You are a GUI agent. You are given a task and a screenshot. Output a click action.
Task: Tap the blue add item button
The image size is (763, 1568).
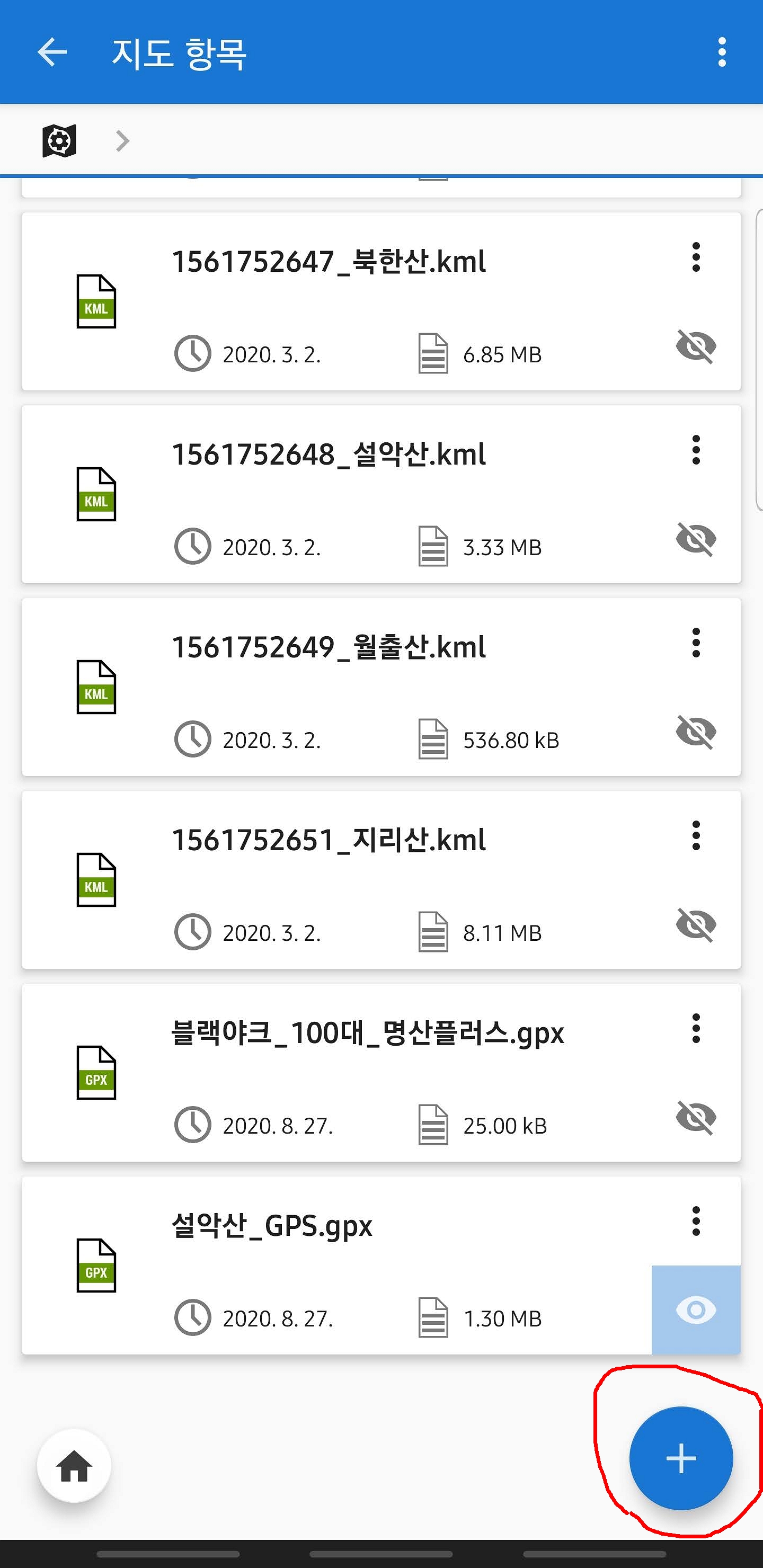click(x=680, y=1458)
